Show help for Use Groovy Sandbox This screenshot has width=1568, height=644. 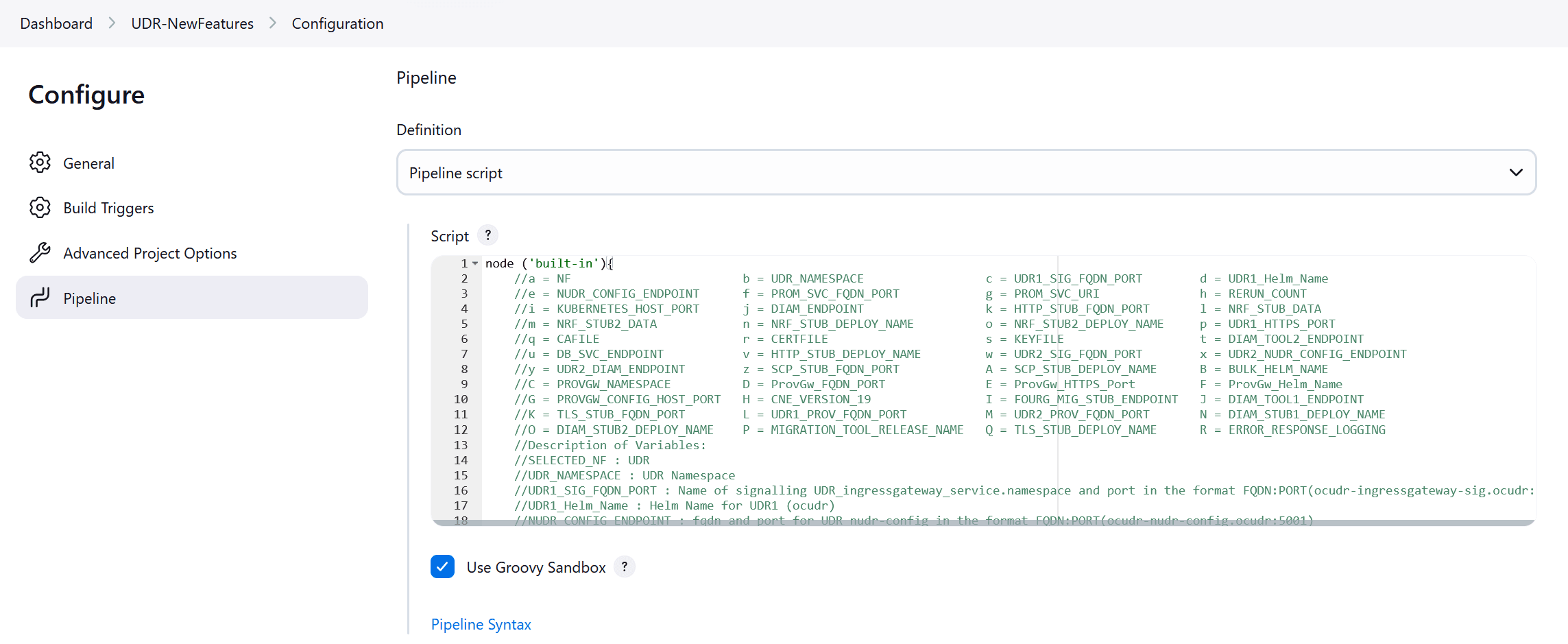[x=624, y=567]
